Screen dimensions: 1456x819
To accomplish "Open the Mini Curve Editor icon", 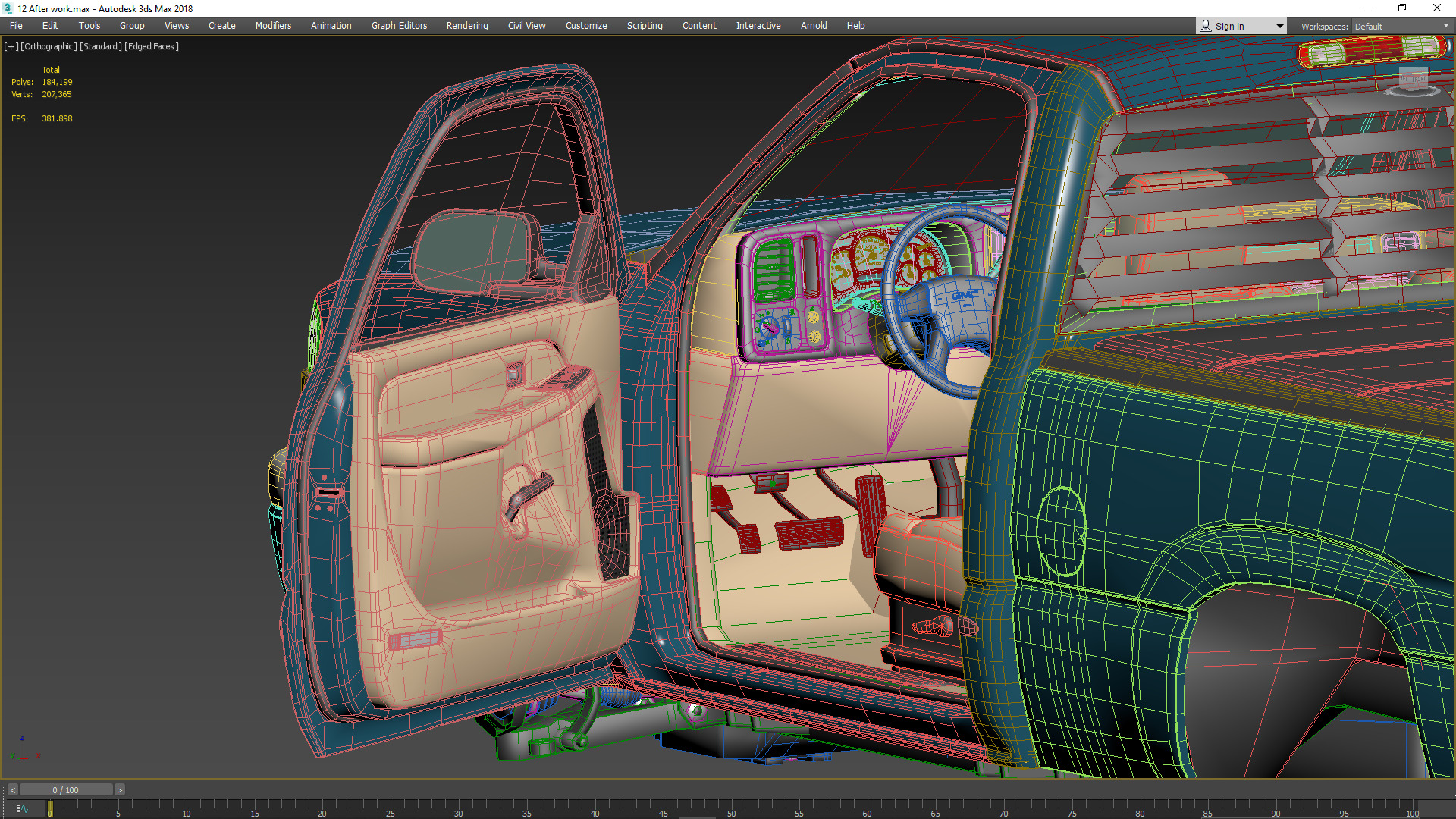I will pyautogui.click(x=23, y=809).
